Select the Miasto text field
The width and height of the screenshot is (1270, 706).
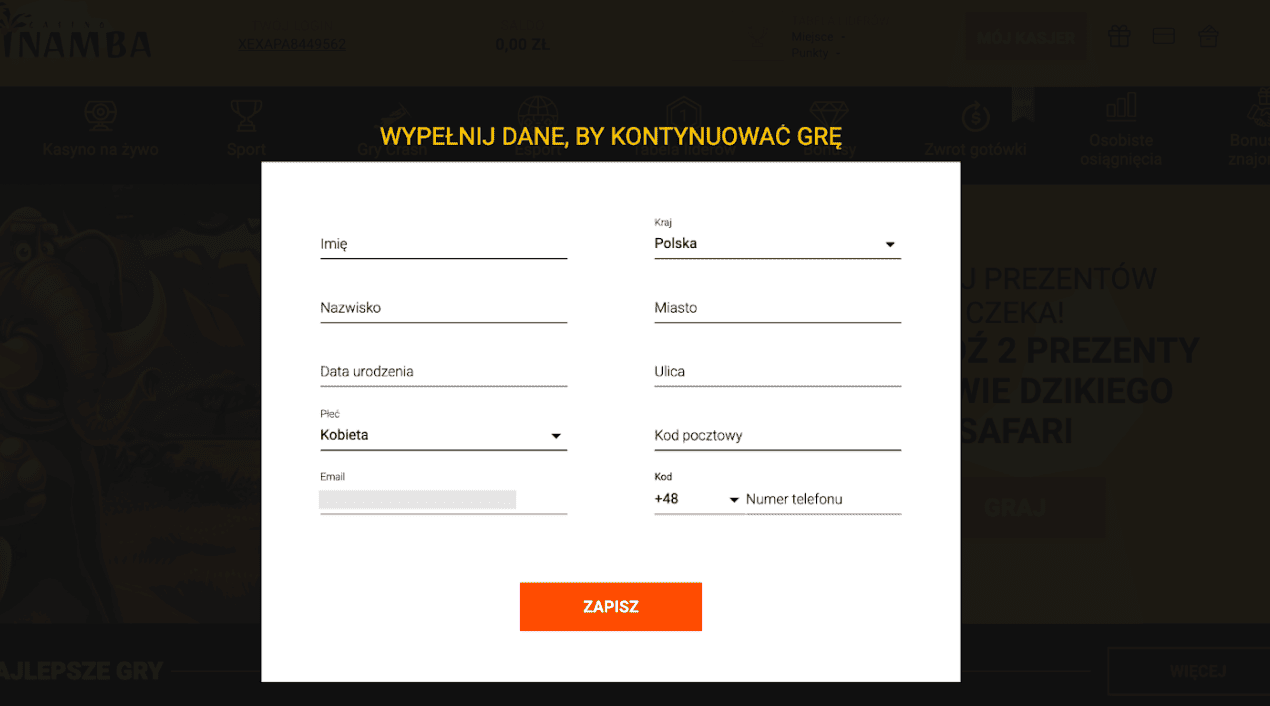point(777,307)
